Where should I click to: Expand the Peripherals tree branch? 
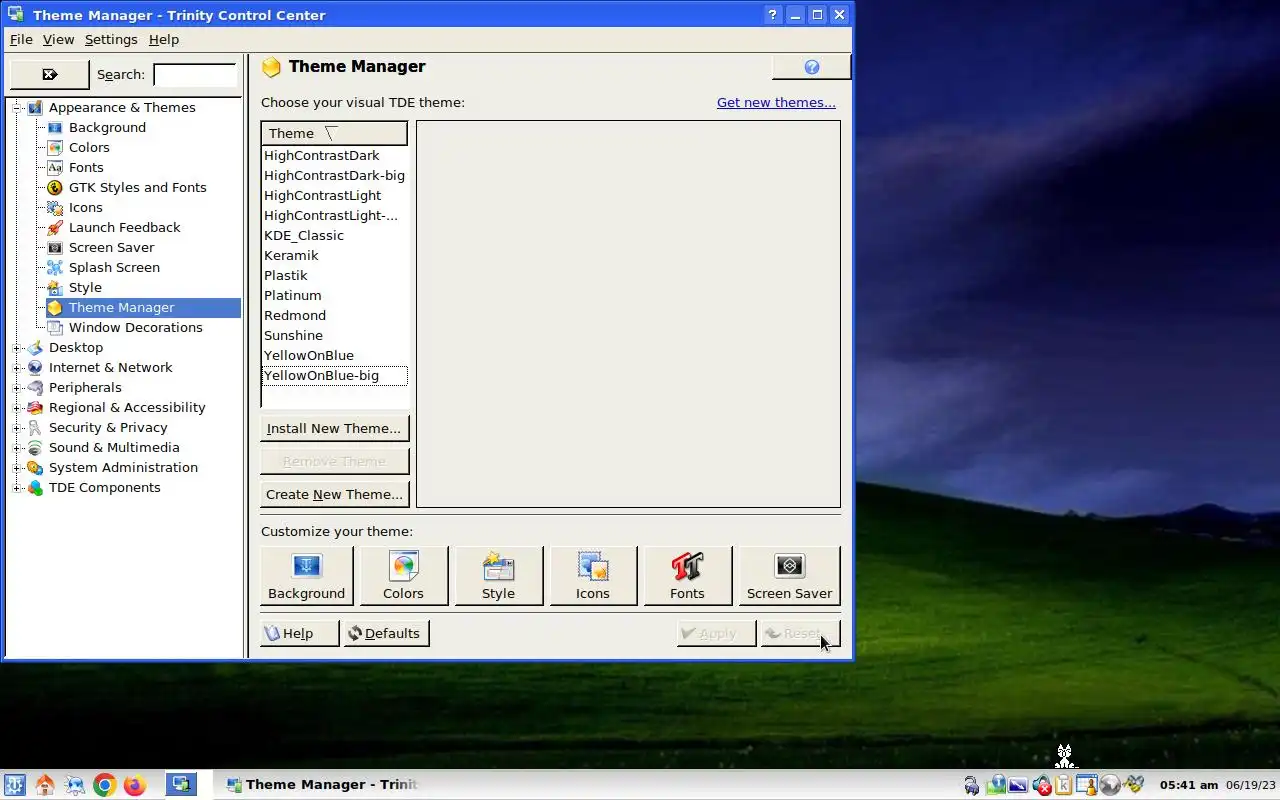(17, 387)
